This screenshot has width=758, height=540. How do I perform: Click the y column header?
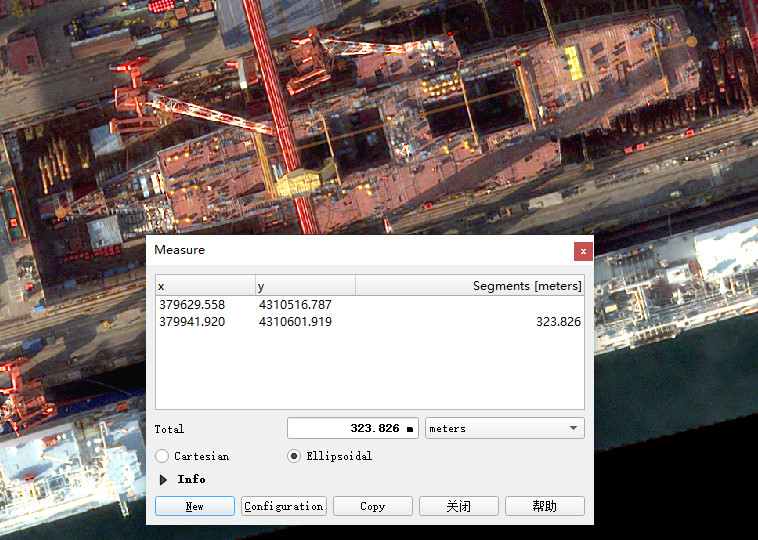[306, 286]
